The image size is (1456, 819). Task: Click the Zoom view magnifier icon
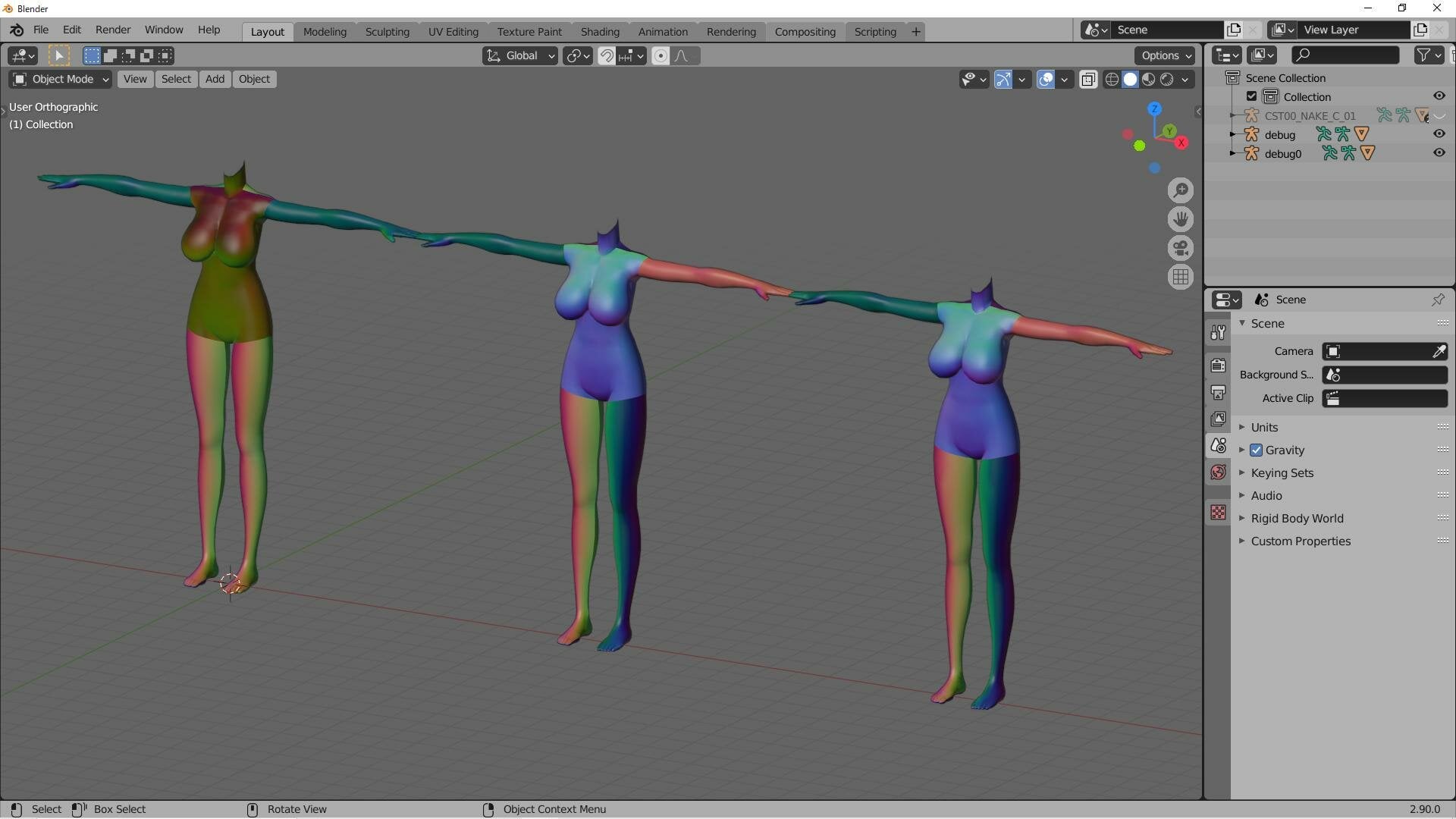pyautogui.click(x=1181, y=190)
